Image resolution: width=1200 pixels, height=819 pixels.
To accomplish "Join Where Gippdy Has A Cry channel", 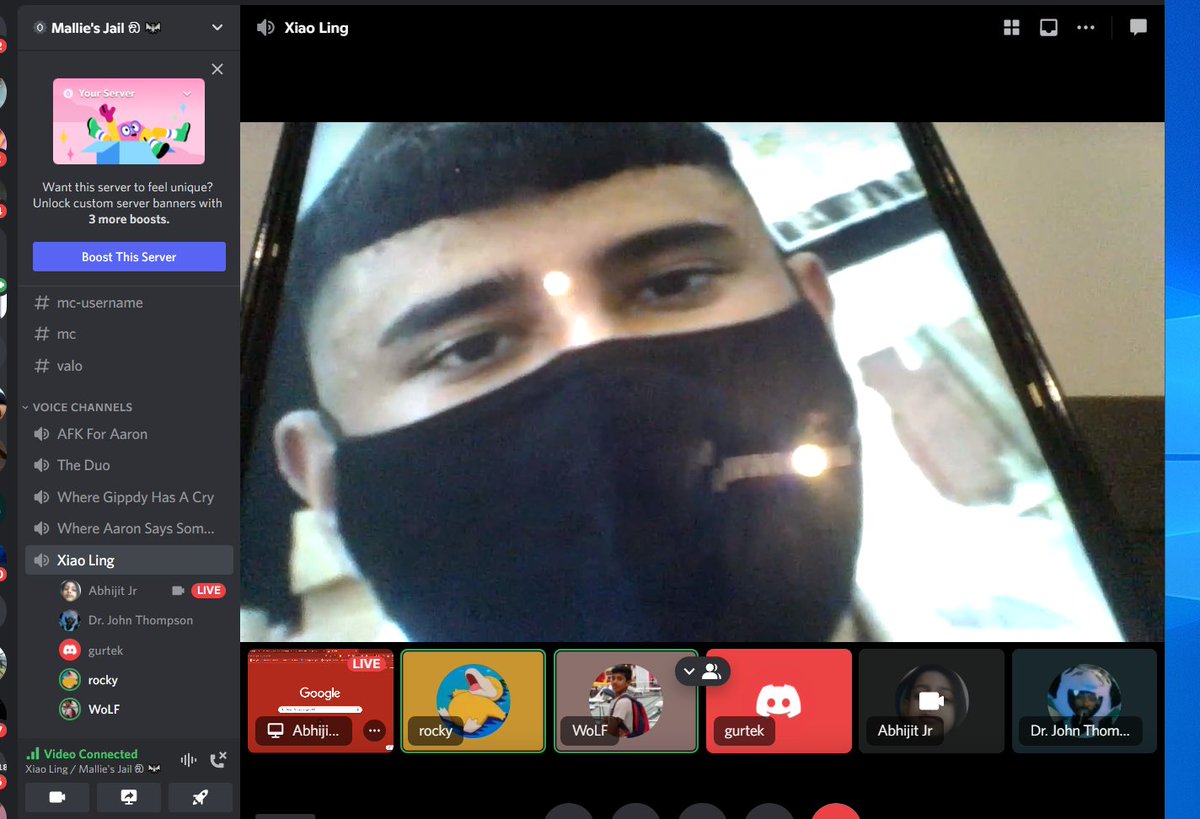I will tap(129, 497).
